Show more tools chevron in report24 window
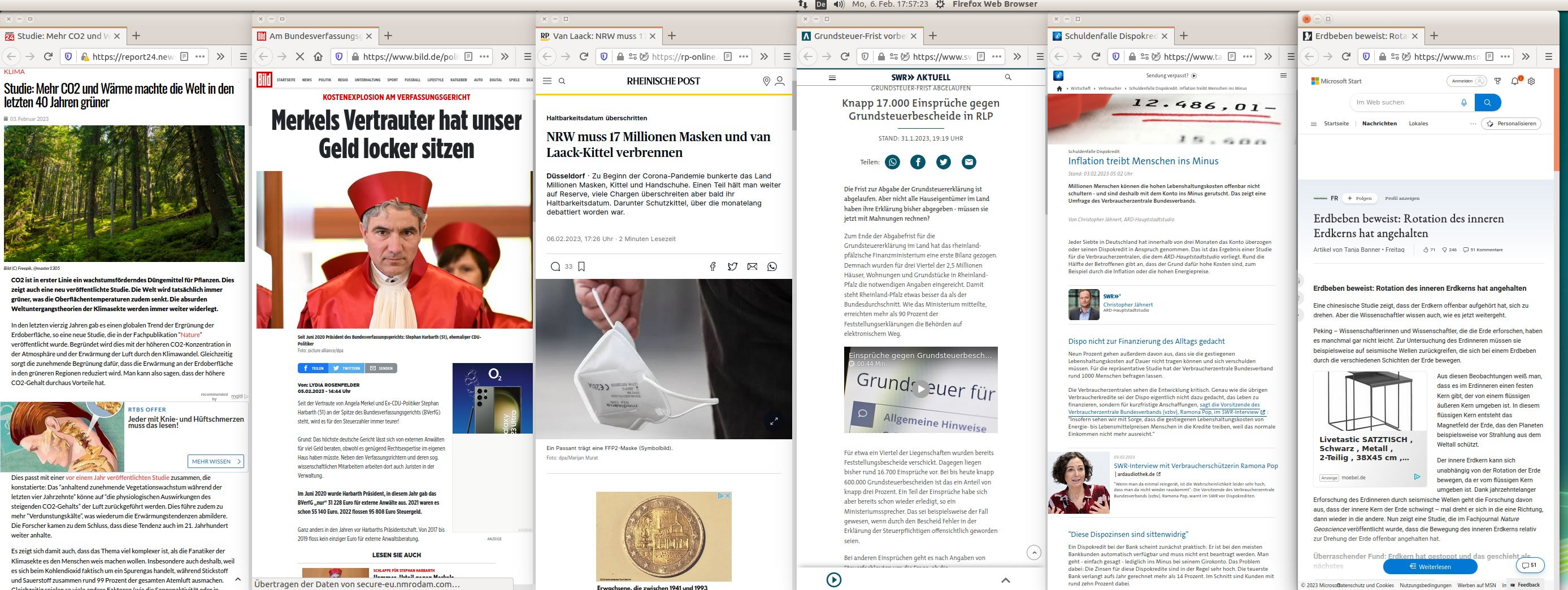Image resolution: width=1568 pixels, height=590 pixels. [220, 56]
